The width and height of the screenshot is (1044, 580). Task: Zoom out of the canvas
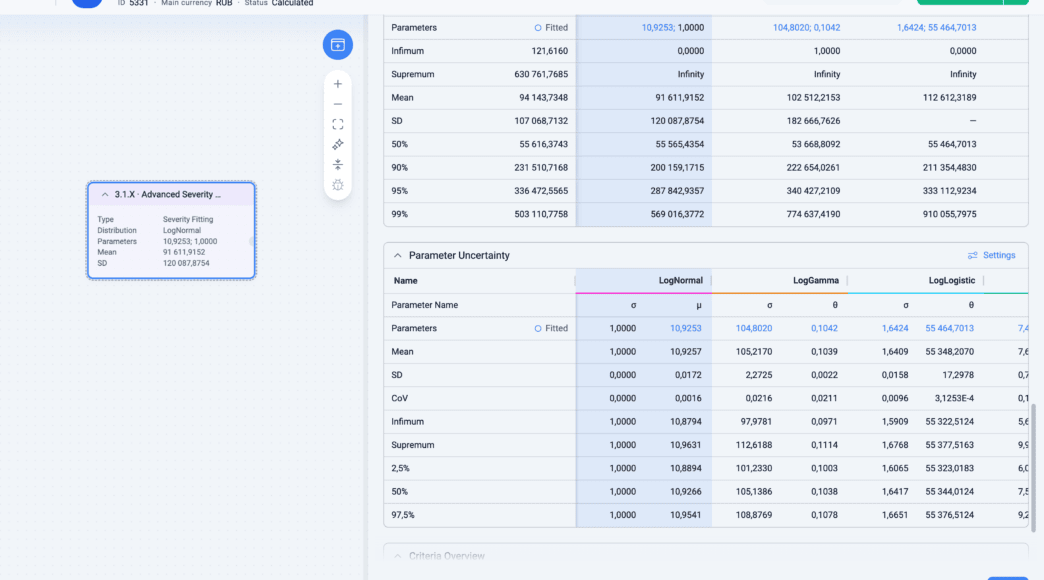pyautogui.click(x=338, y=105)
